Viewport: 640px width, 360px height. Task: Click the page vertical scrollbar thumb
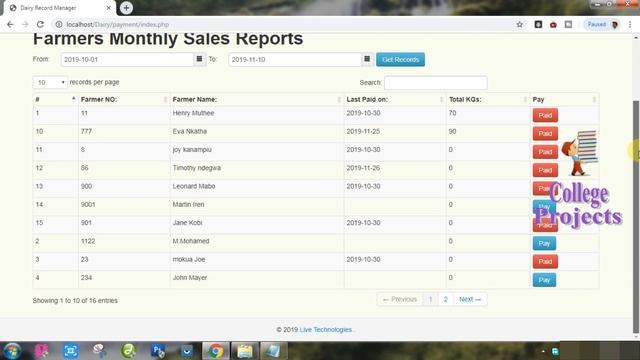[636, 216]
